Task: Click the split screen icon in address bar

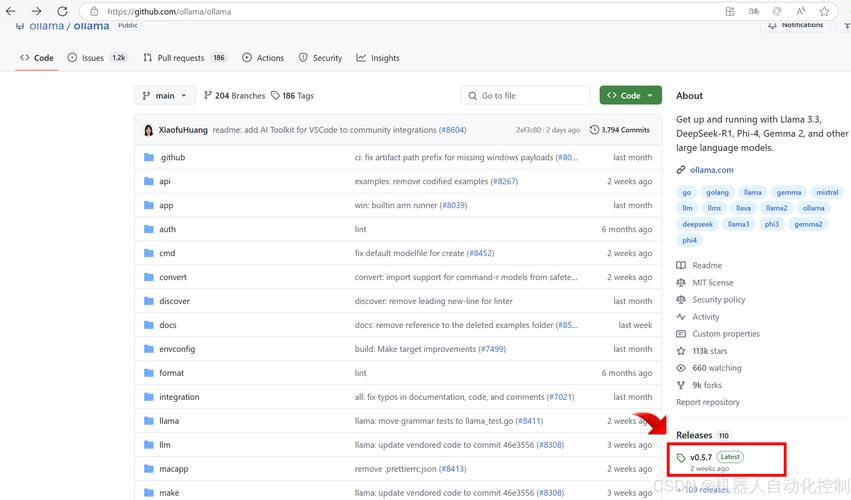Action: pyautogui.click(x=730, y=11)
